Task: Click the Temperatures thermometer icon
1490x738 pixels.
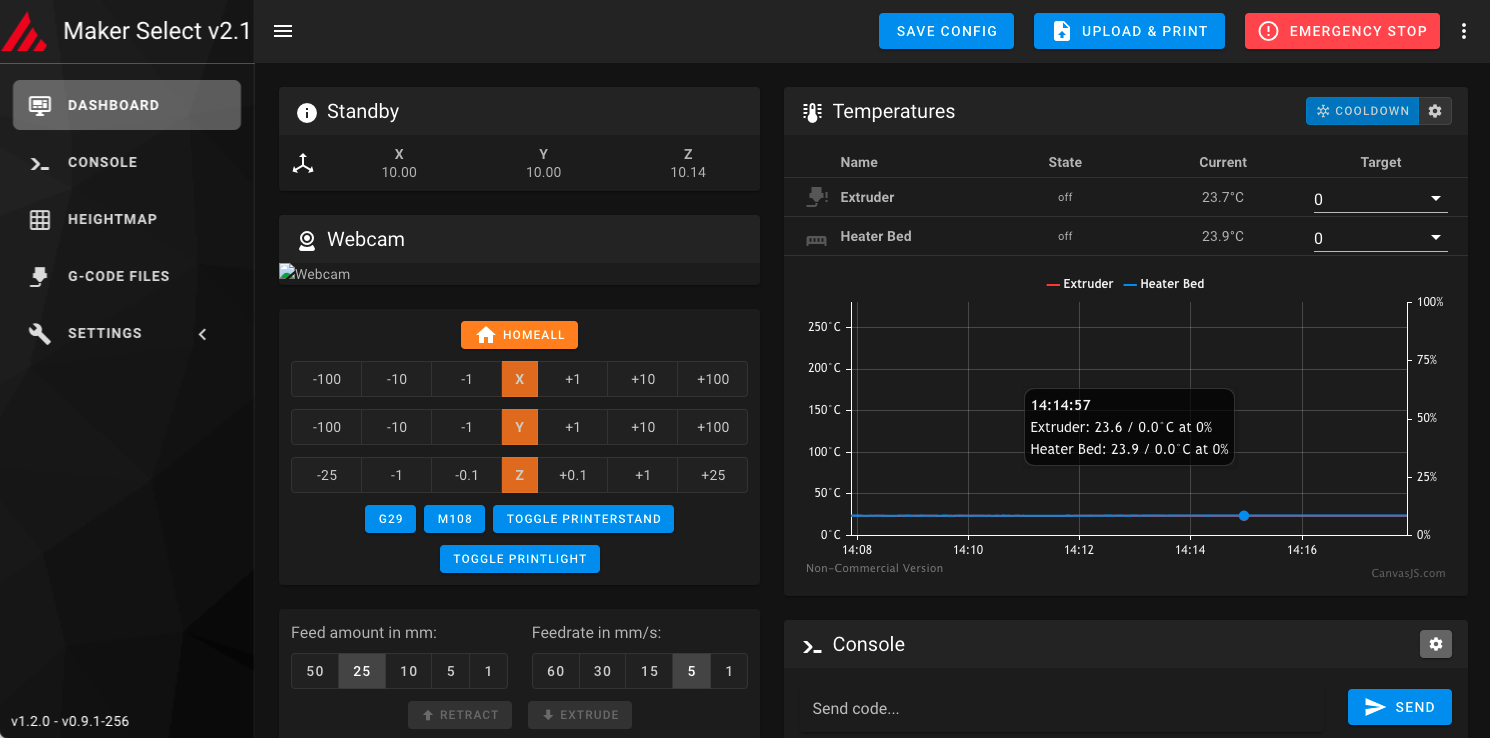Action: point(813,112)
